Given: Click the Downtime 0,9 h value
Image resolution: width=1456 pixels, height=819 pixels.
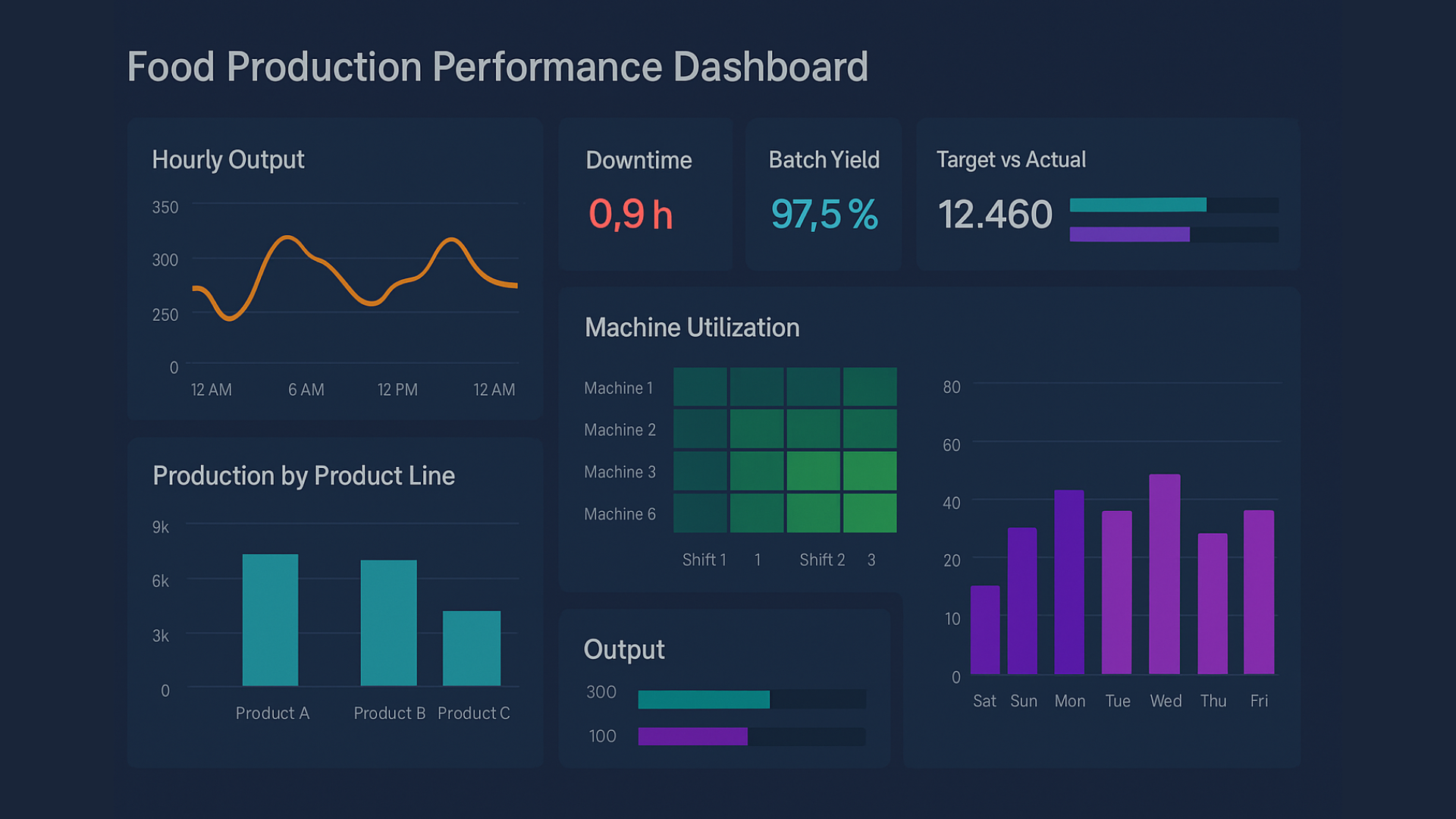Looking at the screenshot, I should tap(631, 215).
